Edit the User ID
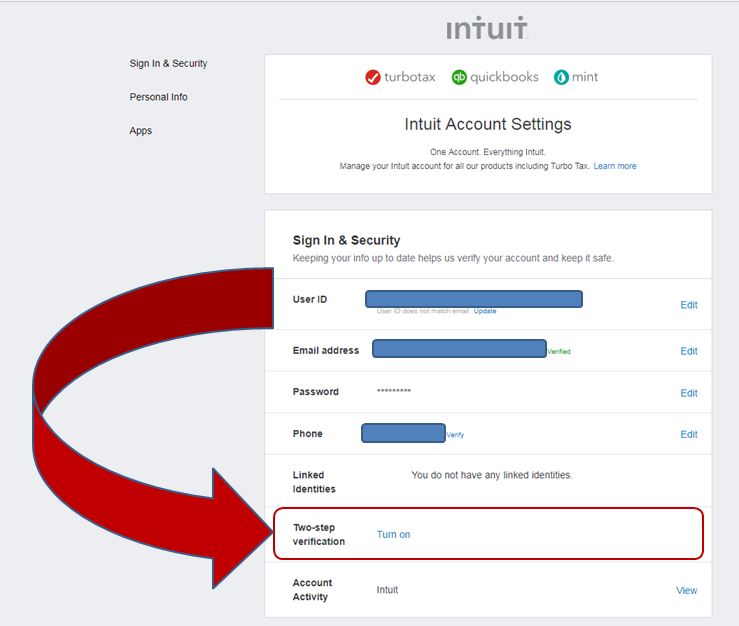 point(689,305)
